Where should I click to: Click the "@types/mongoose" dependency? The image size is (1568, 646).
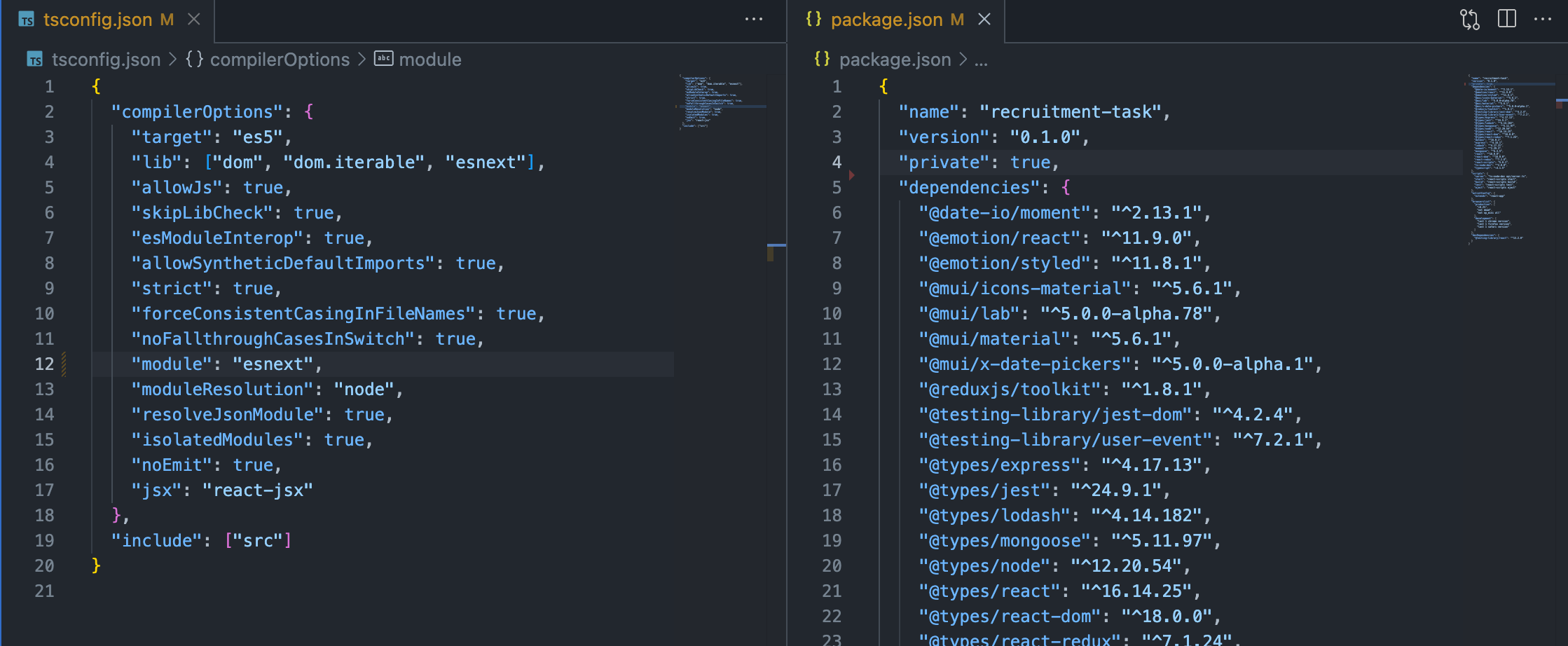1005,541
